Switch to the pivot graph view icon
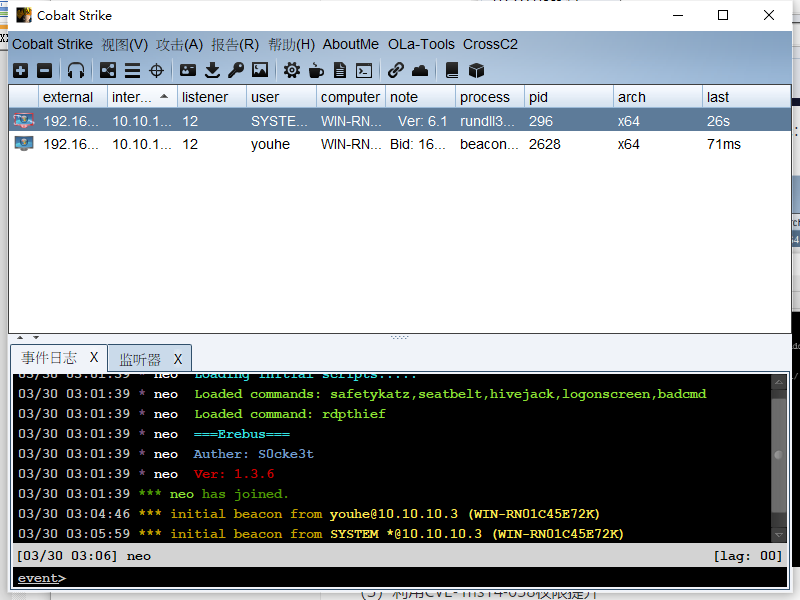The width and height of the screenshot is (800, 600). coord(107,70)
